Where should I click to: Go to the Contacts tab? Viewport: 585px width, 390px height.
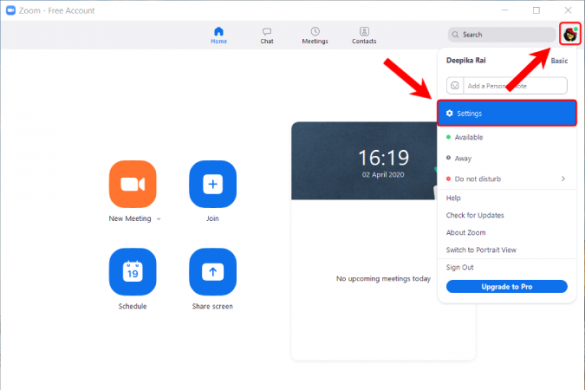(364, 35)
